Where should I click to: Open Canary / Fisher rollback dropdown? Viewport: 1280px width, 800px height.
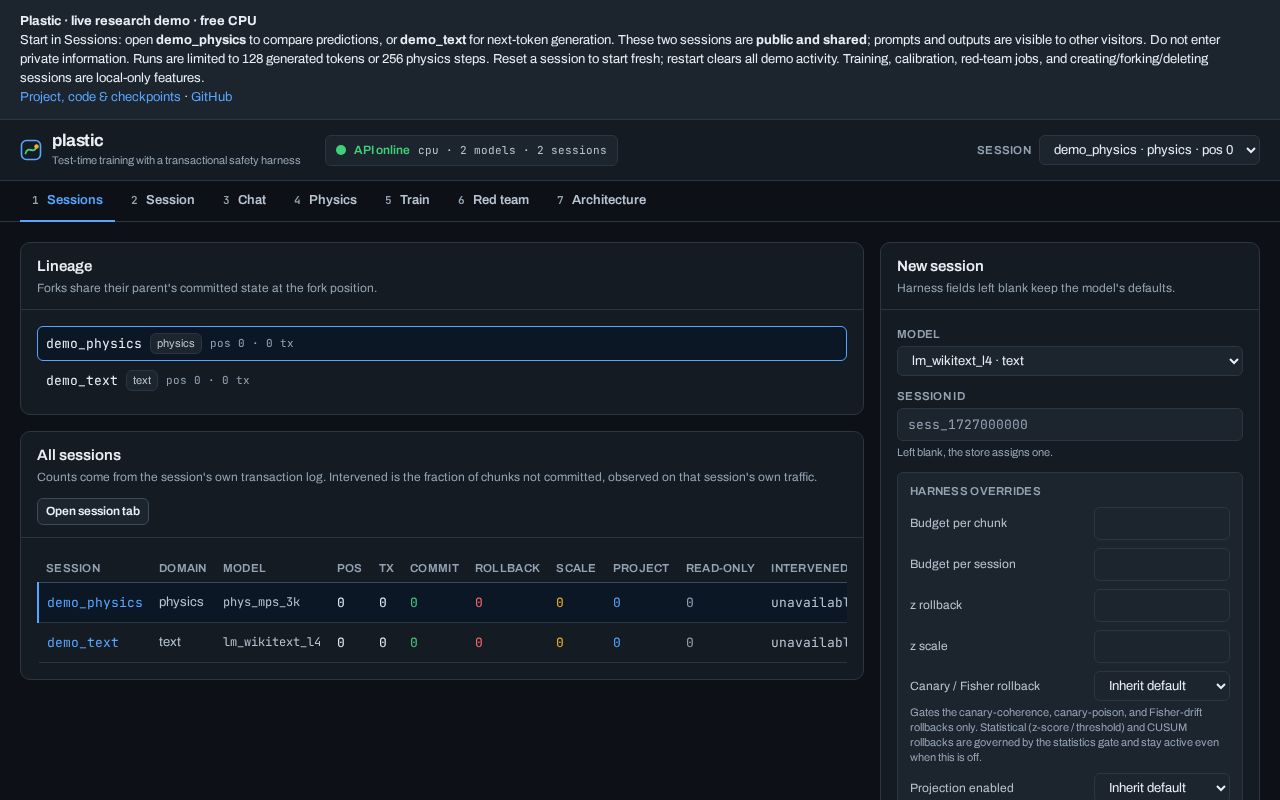[x=1162, y=686]
